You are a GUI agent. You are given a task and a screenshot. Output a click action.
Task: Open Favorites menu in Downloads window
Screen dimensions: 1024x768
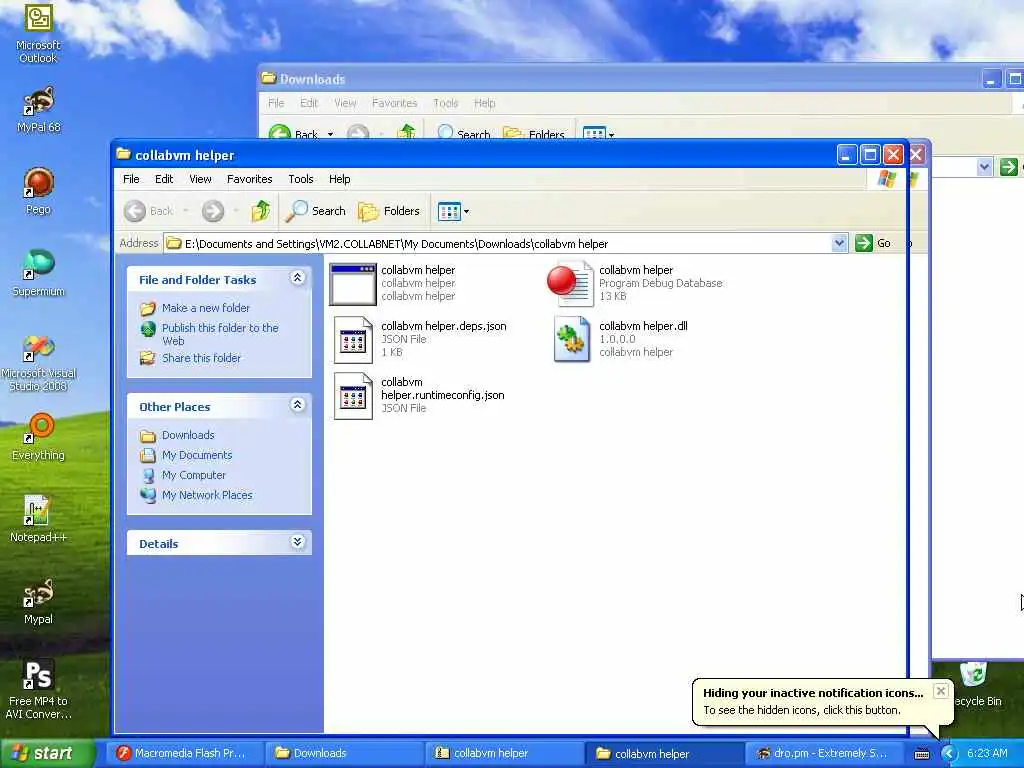tap(394, 103)
